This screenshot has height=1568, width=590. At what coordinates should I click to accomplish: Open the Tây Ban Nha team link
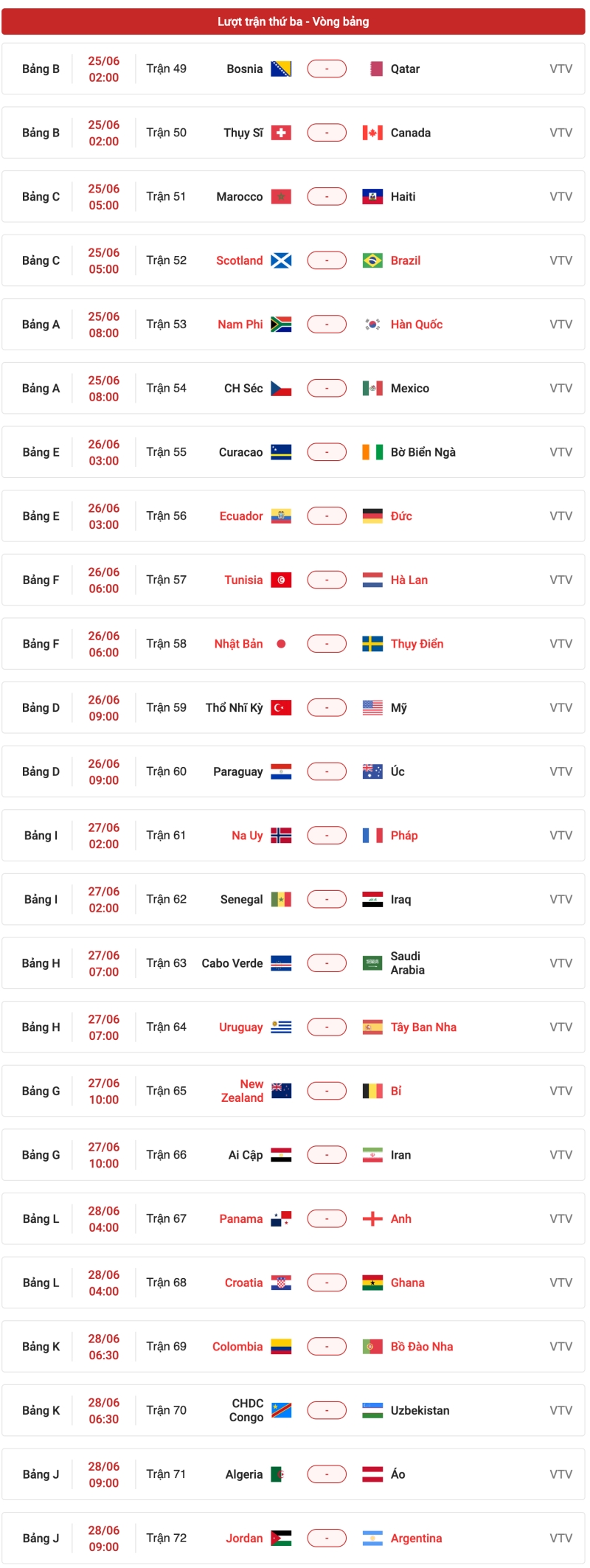pyautogui.click(x=423, y=1027)
